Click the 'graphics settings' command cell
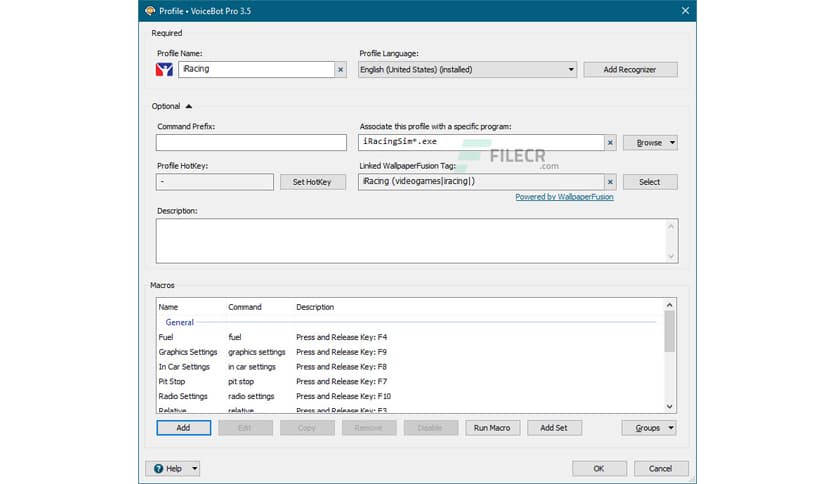This screenshot has width=836, height=484. click(x=257, y=352)
